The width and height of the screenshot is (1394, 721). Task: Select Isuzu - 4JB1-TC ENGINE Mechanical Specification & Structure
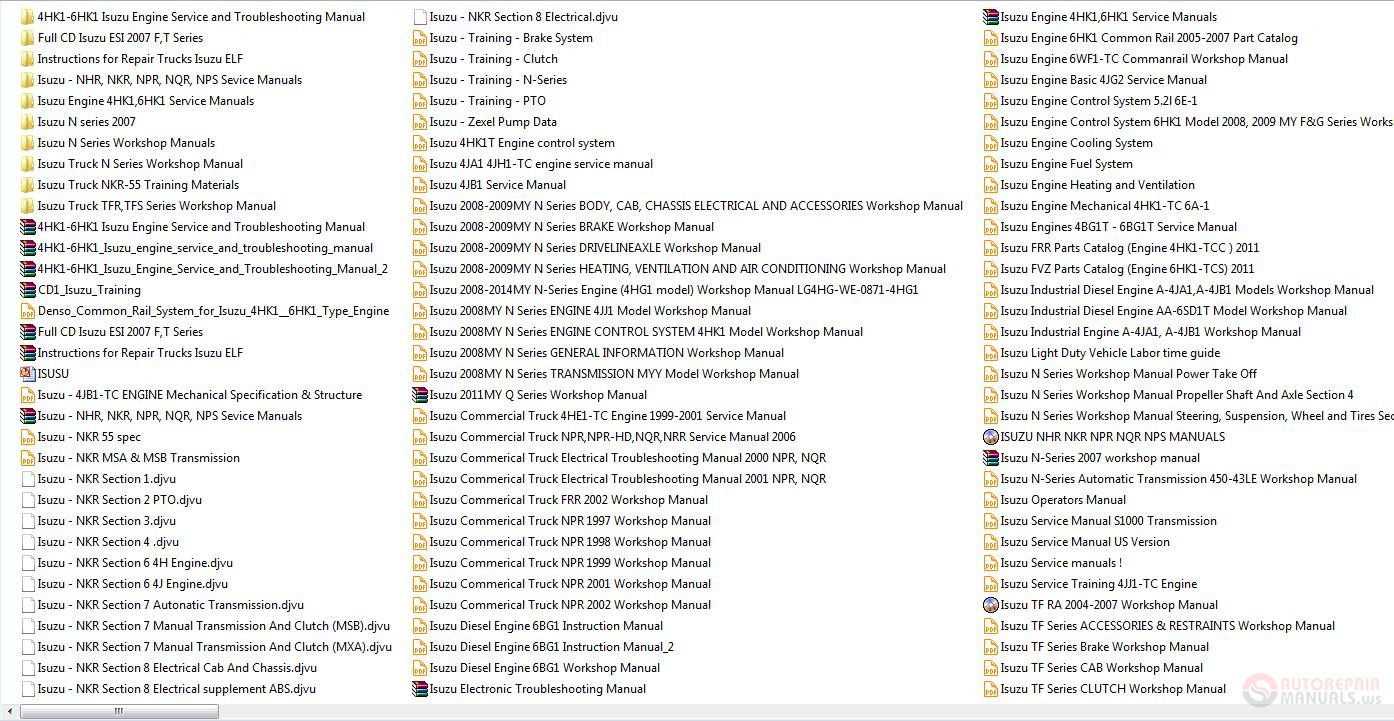click(x=200, y=395)
